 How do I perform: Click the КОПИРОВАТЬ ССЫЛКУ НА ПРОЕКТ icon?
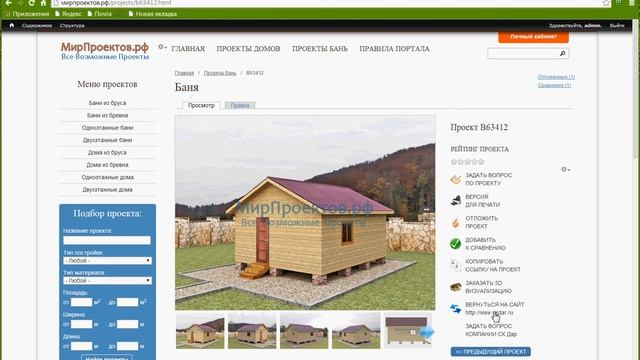tap(456, 265)
